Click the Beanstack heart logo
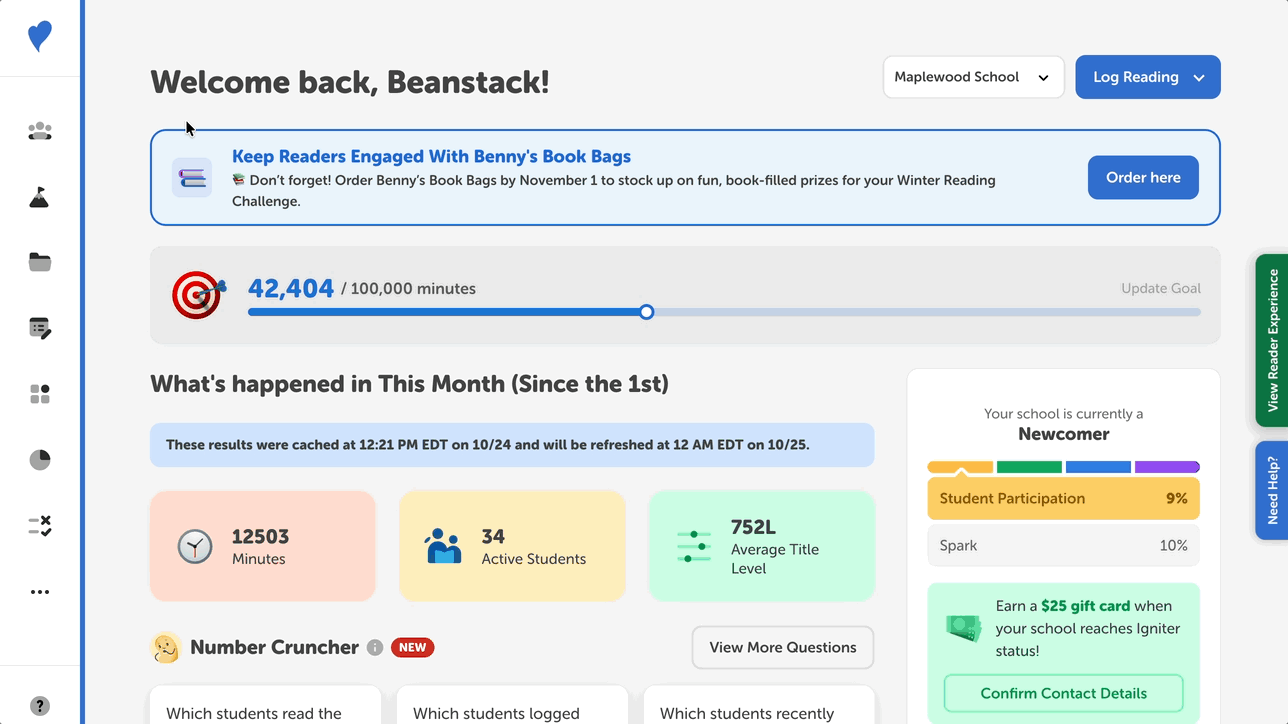This screenshot has height=724, width=1288. pos(40,37)
